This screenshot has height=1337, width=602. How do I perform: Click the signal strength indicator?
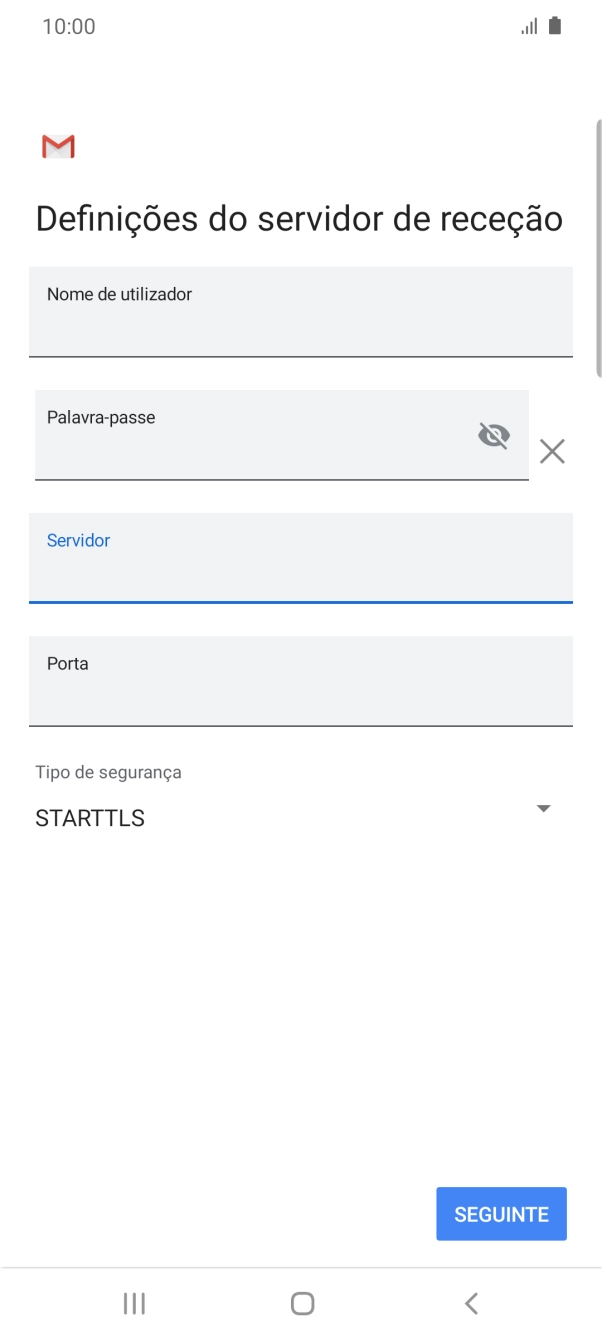(x=528, y=25)
